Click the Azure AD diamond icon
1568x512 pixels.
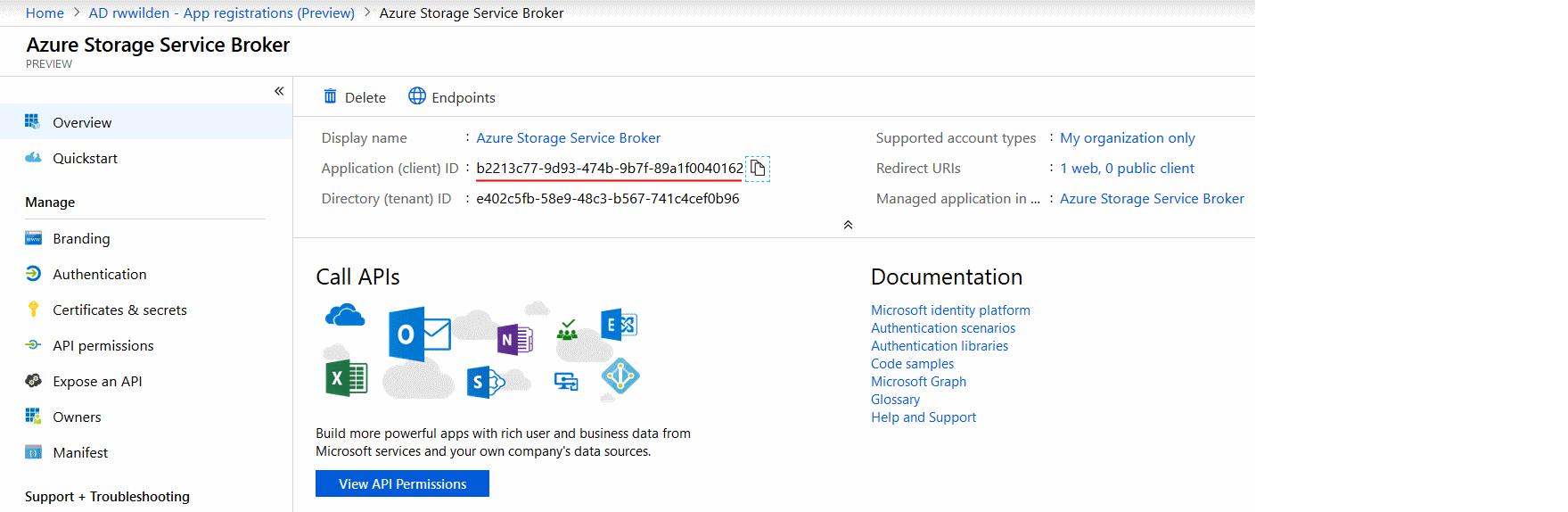(620, 376)
